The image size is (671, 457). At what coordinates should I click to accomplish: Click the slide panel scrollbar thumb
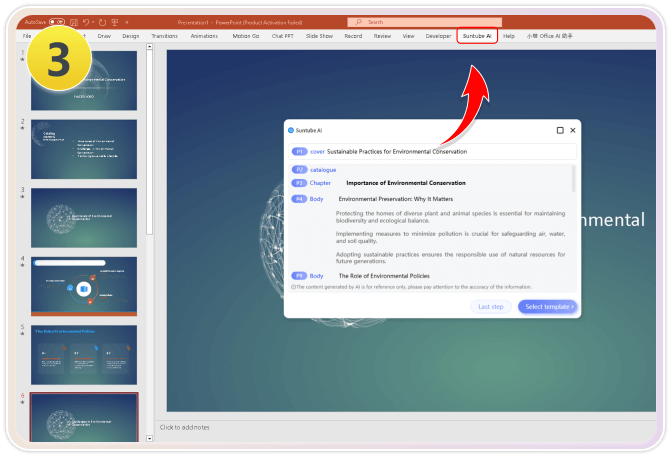point(149,142)
